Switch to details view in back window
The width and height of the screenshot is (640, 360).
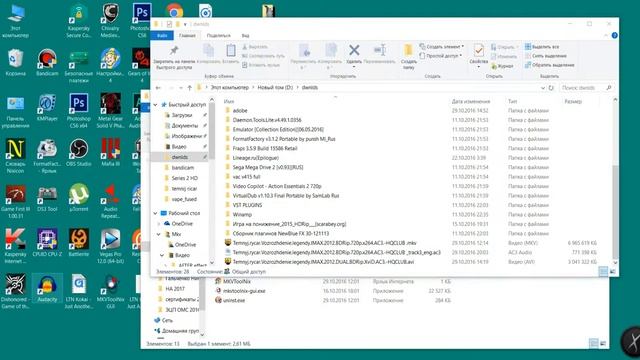(593, 344)
